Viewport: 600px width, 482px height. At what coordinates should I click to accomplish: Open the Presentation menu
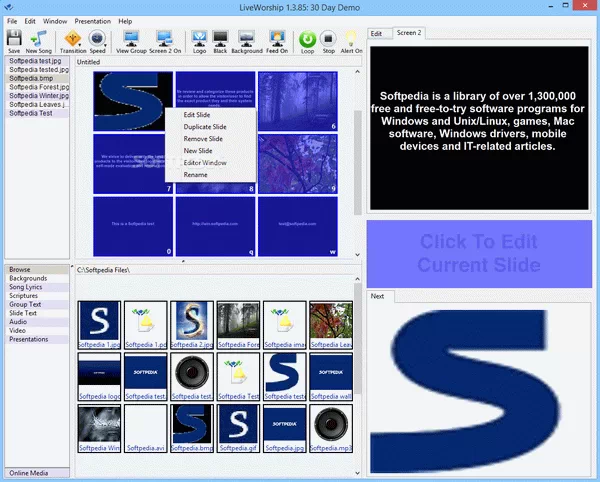[92, 20]
